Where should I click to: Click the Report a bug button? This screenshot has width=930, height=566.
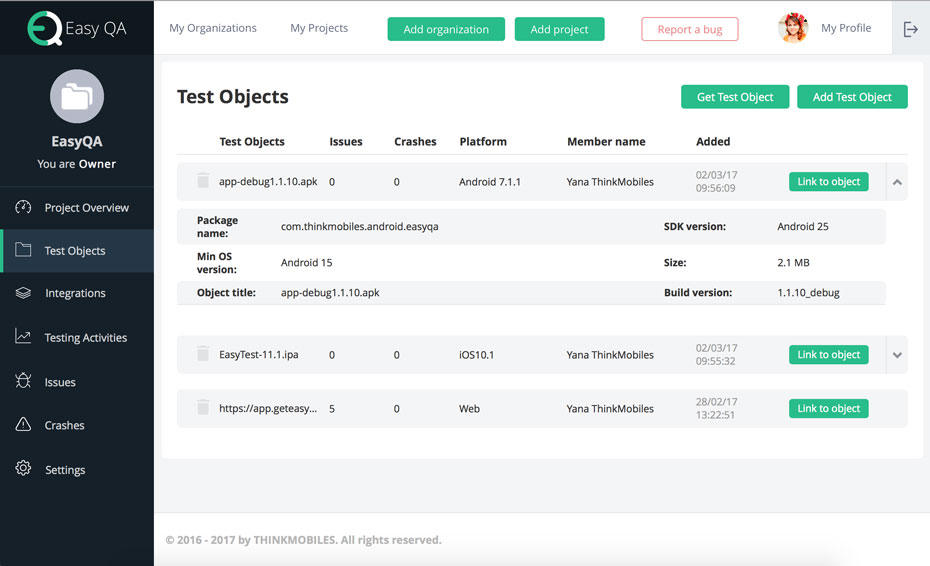(x=689, y=29)
